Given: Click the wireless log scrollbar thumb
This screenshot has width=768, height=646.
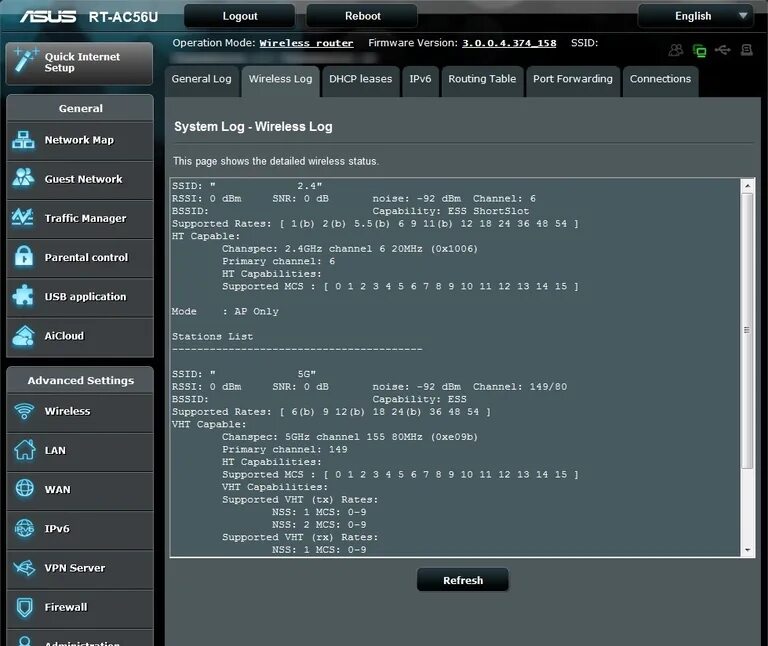Looking at the screenshot, I should (x=747, y=331).
